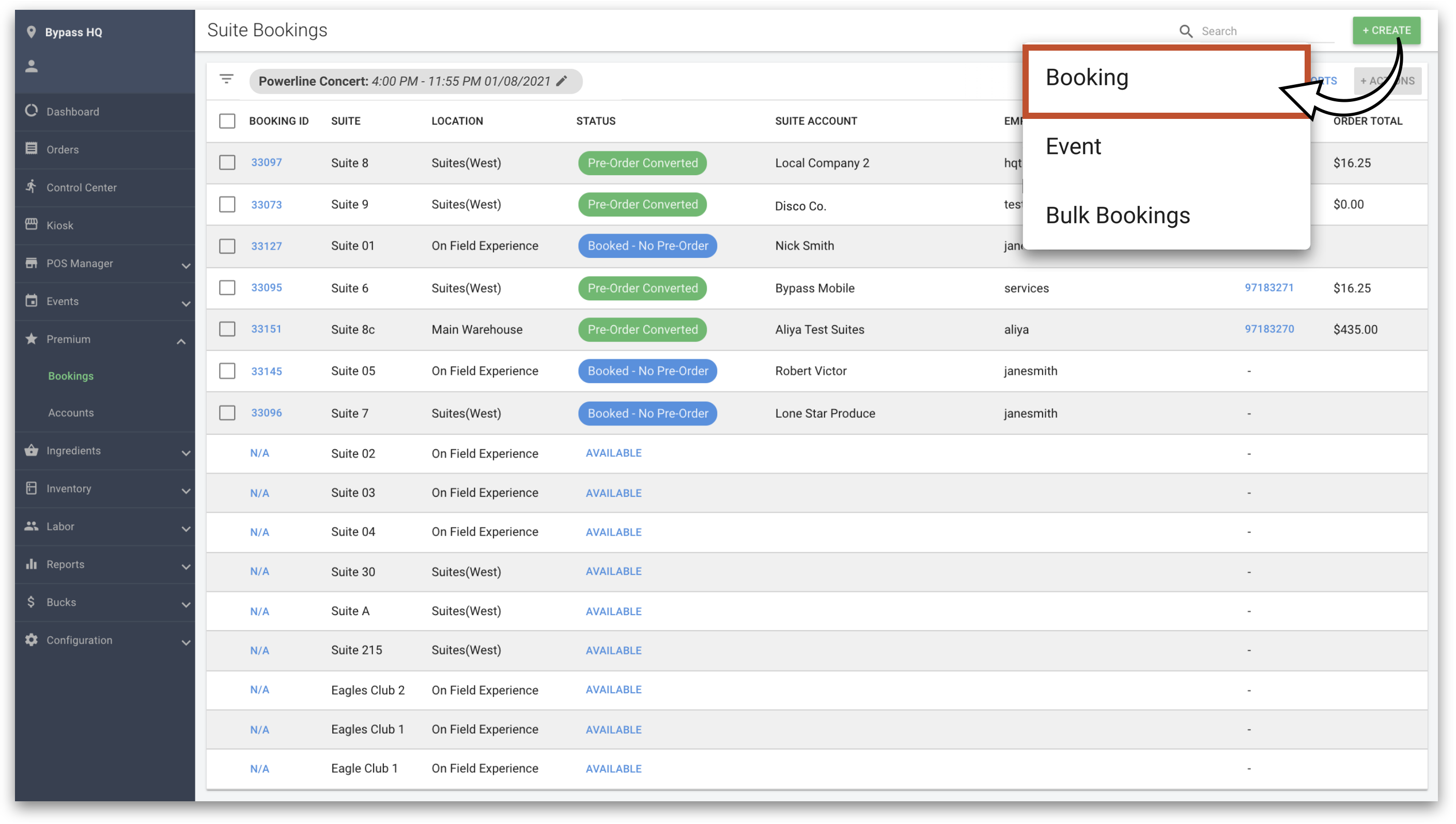Open order number 97183271 link
The height and width of the screenshot is (824, 1456).
[x=1268, y=287]
